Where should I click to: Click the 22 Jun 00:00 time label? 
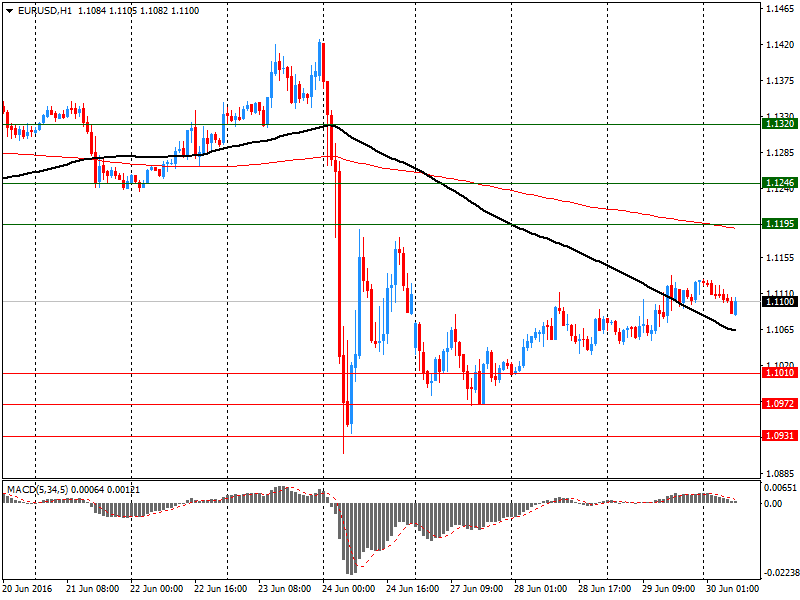156,589
